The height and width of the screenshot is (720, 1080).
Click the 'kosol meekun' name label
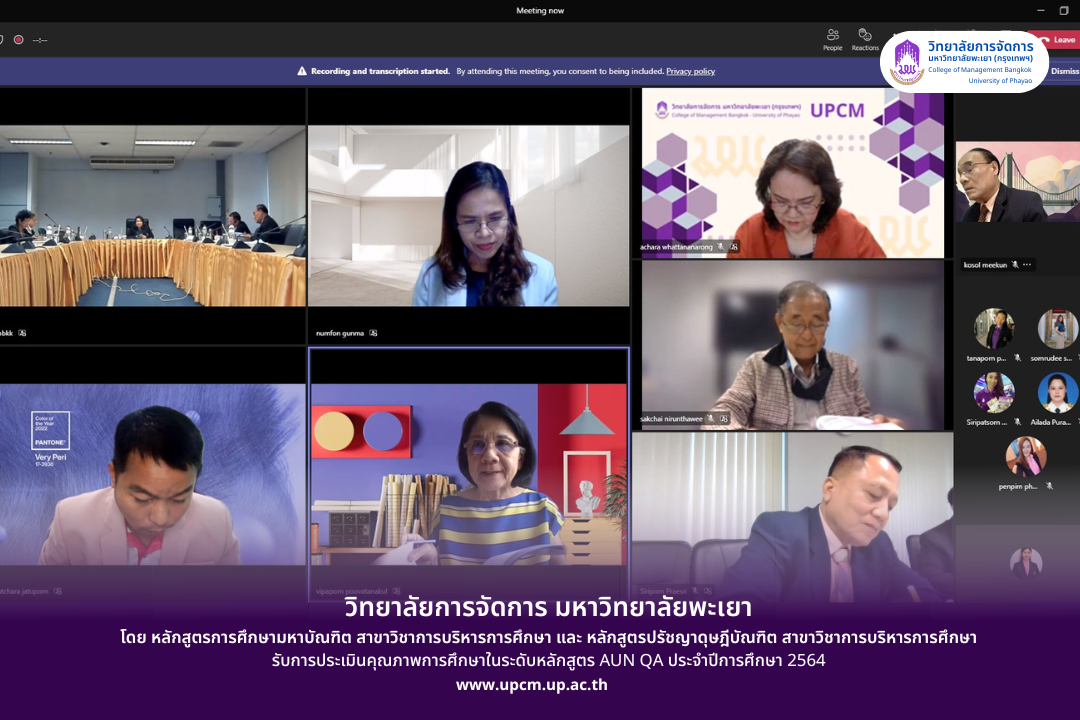985,265
